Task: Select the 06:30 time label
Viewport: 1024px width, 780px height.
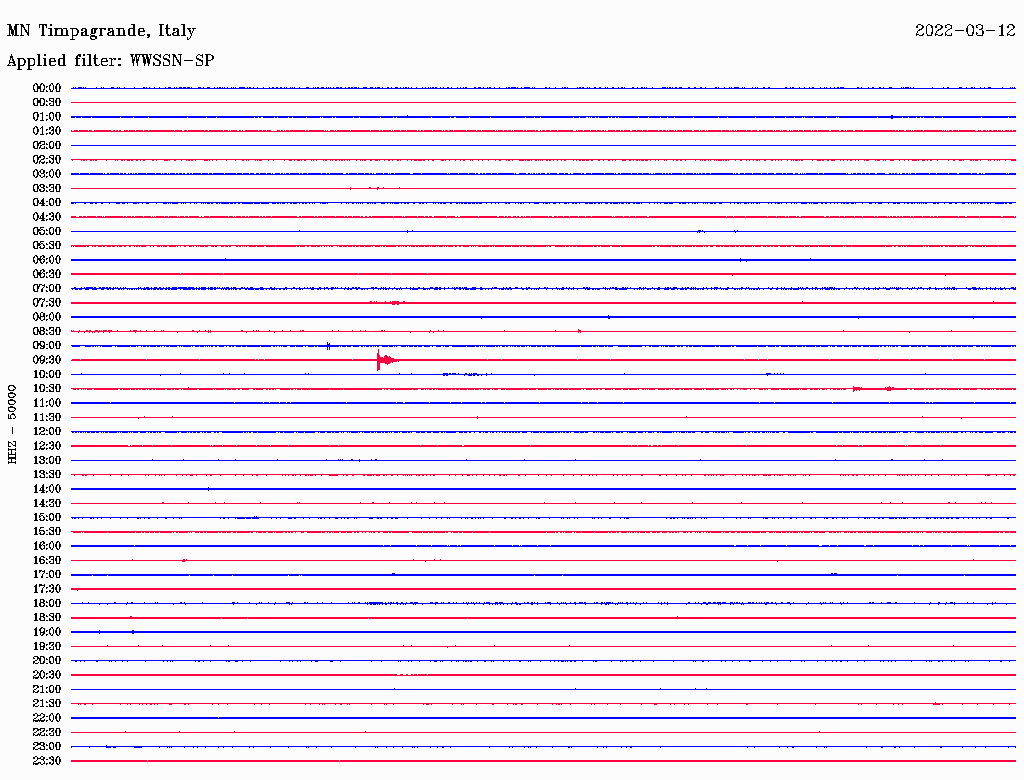Action: [x=47, y=274]
